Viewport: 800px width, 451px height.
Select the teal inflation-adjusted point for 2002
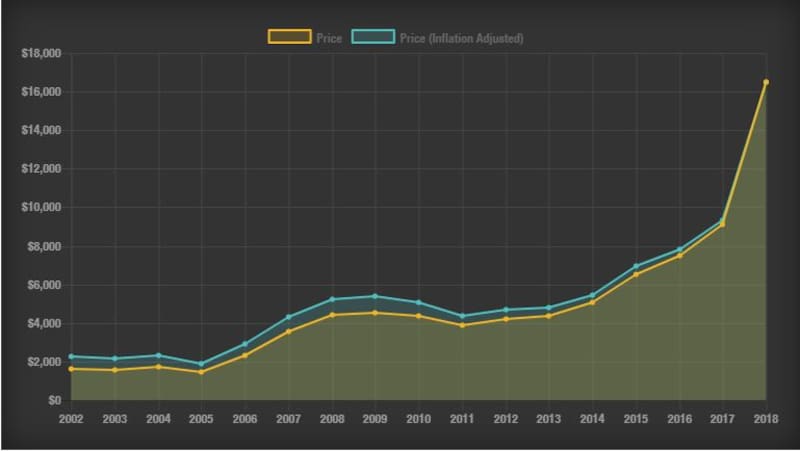[x=71, y=356]
